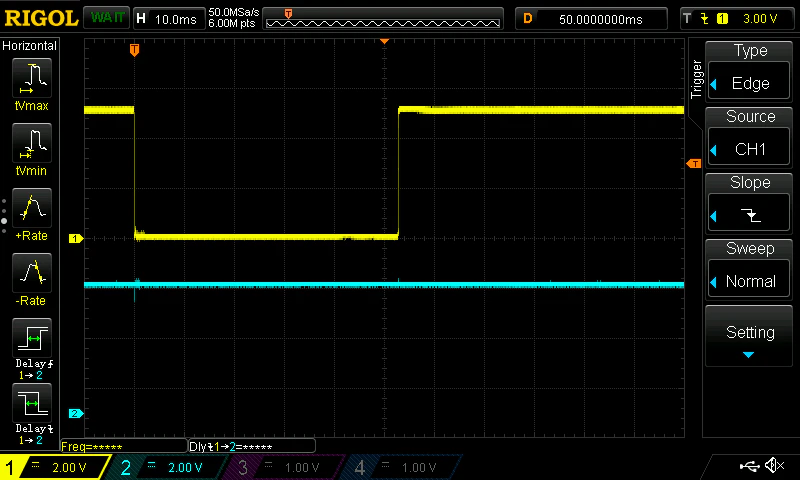Open the Horizontal measurement menu title
Screen dimensions: 800x480
(x=30, y=46)
